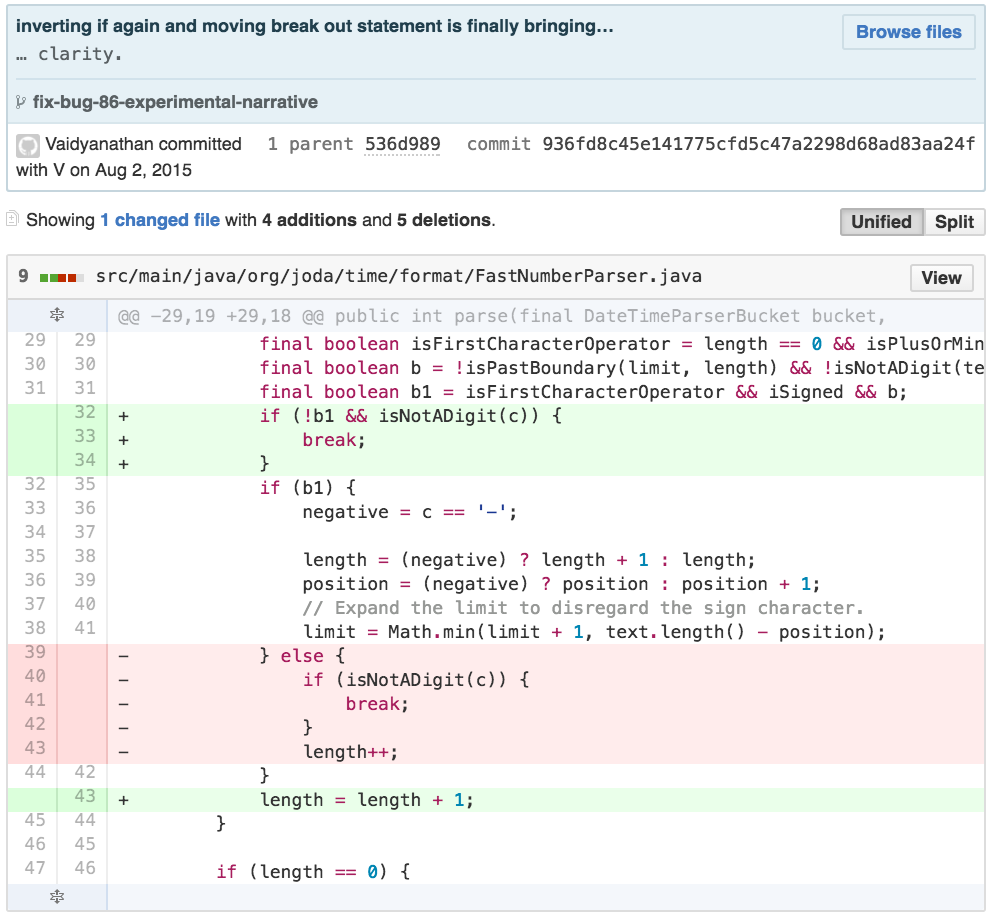
Task: Click the hunk header @@ -29,19 +29,18 @@
Action: 501,316
